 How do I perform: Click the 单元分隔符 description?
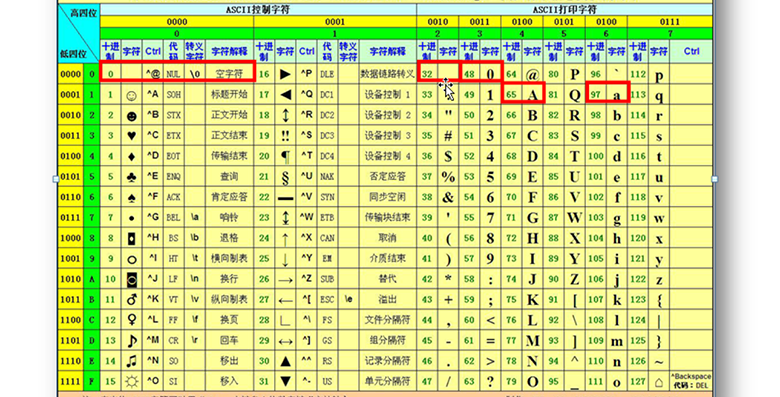tap(388, 382)
